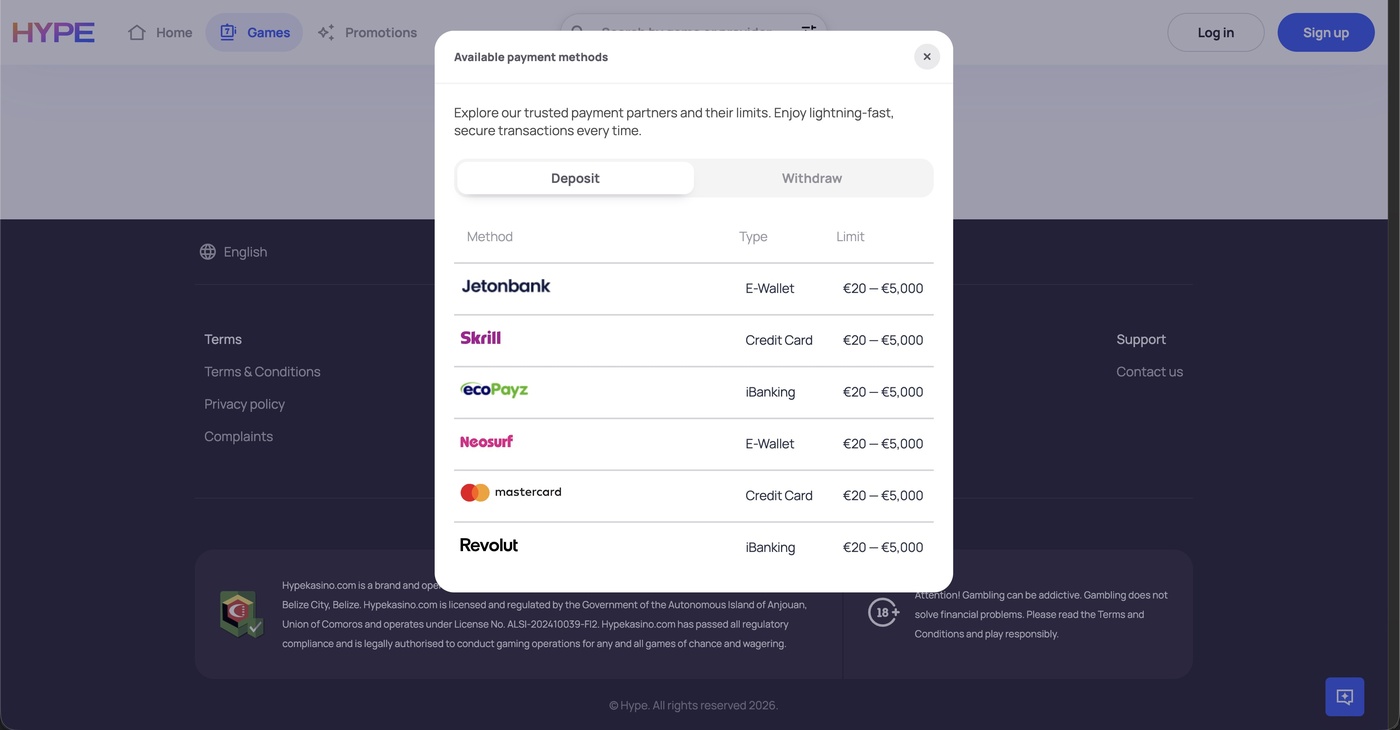Screen dimensions: 1400x730
Task: Click the Jetonbank limit €20 — €5,000
Action: pos(883,288)
